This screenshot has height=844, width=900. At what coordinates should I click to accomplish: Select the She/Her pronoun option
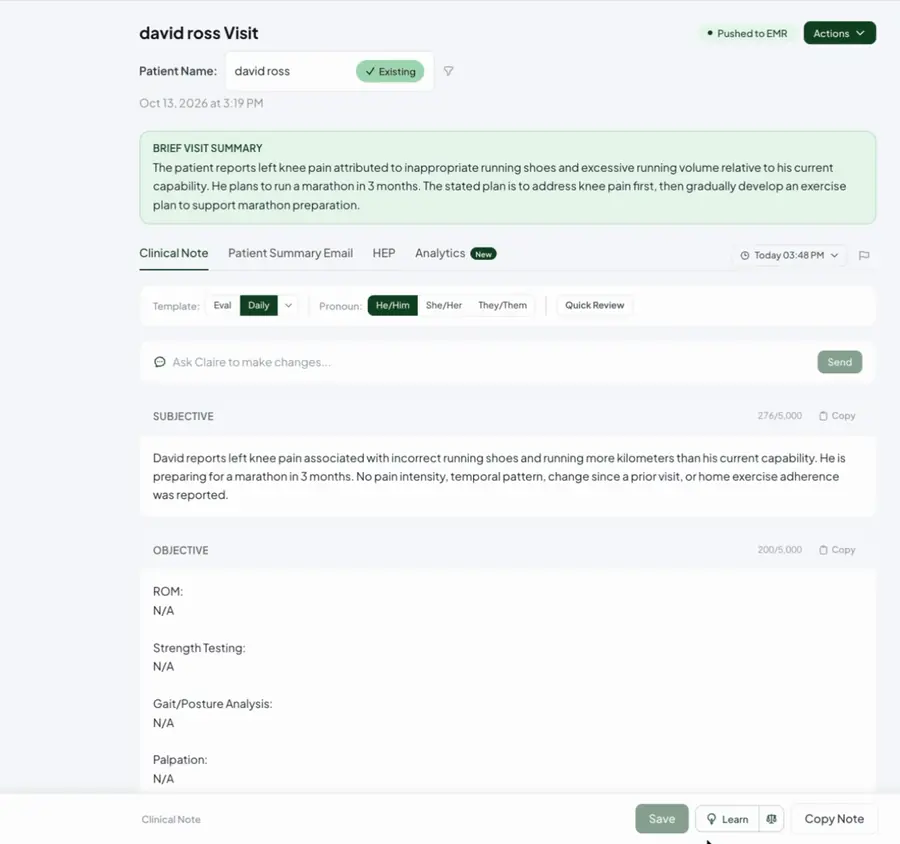(444, 305)
